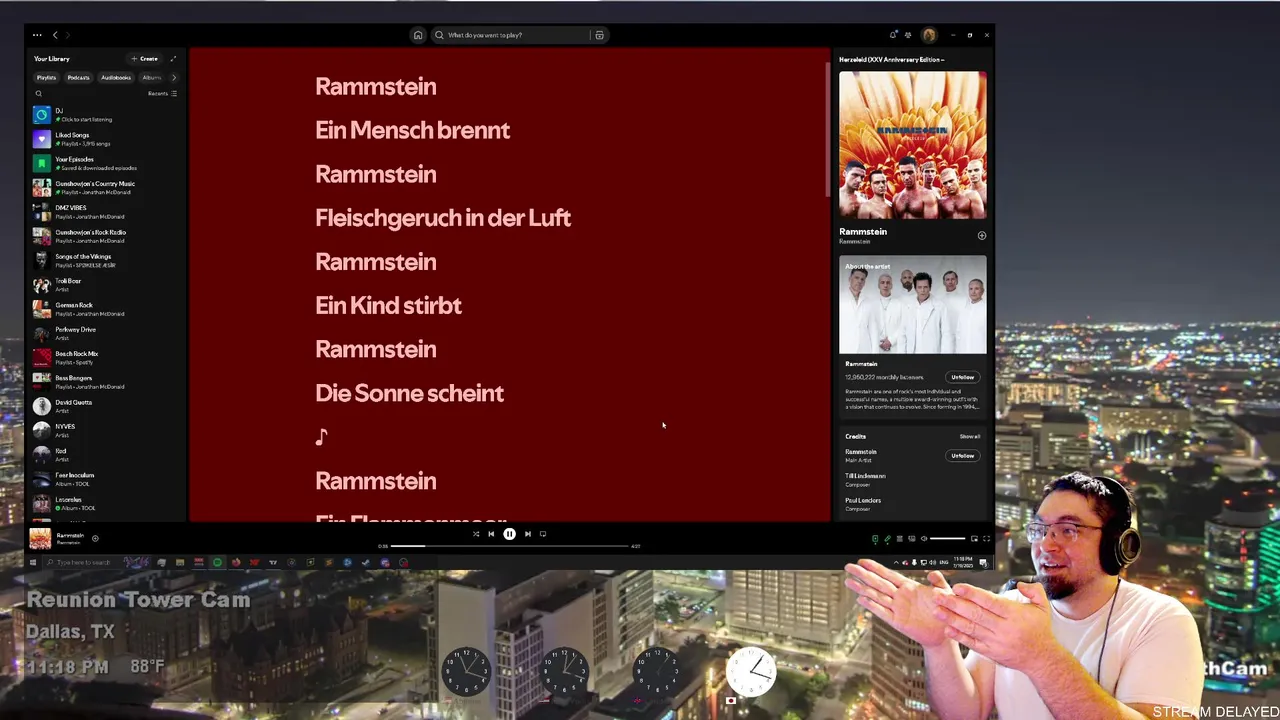
Task: Select the Playlists filter chip
Action: pos(47,77)
